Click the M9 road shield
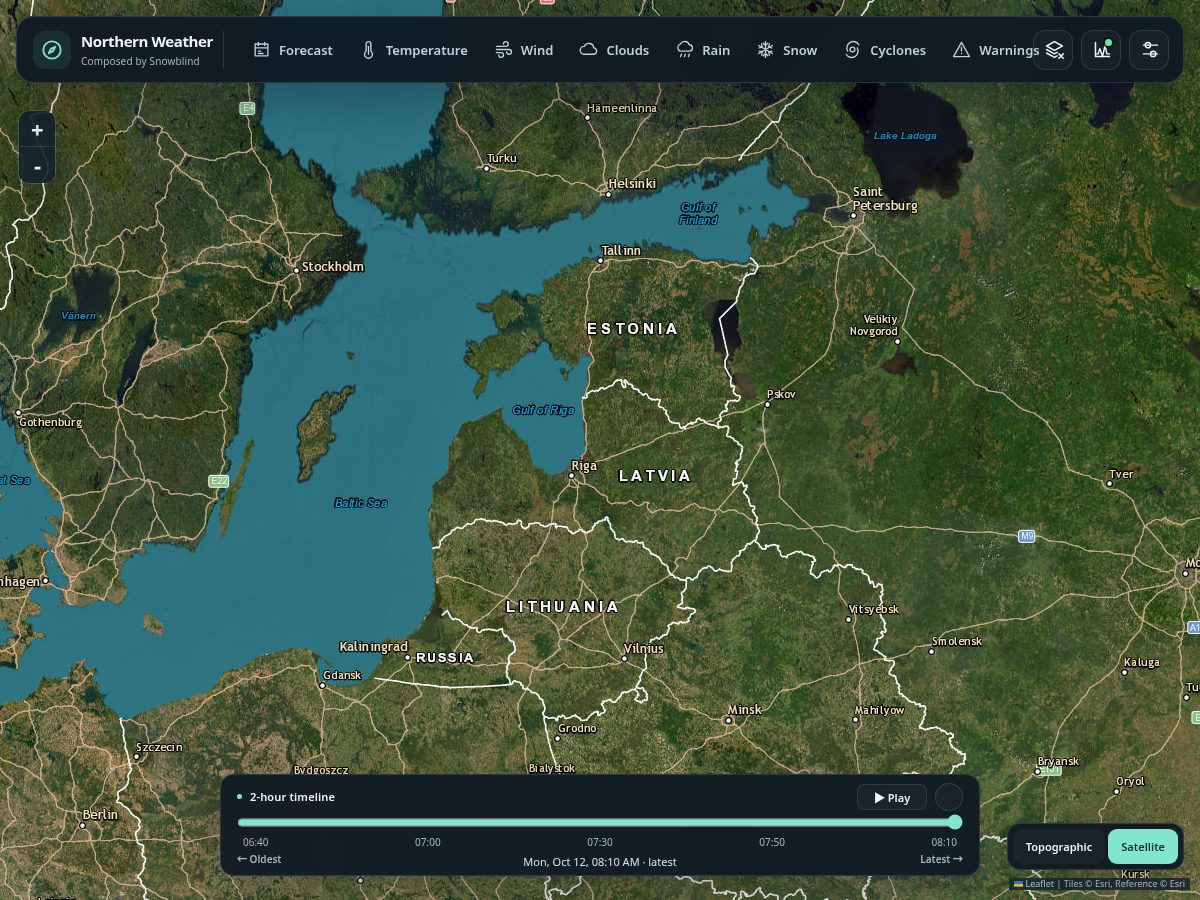This screenshot has width=1200, height=900. tap(1026, 536)
